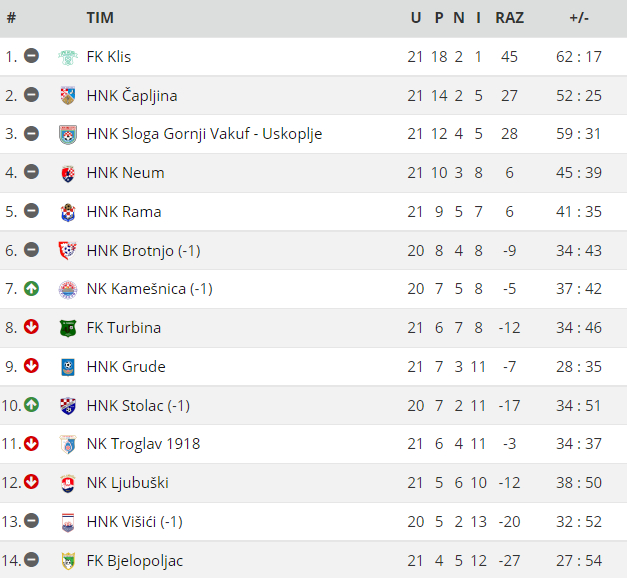Click the +/- column header
Viewport: 627px width, 578px height.
[579, 18]
